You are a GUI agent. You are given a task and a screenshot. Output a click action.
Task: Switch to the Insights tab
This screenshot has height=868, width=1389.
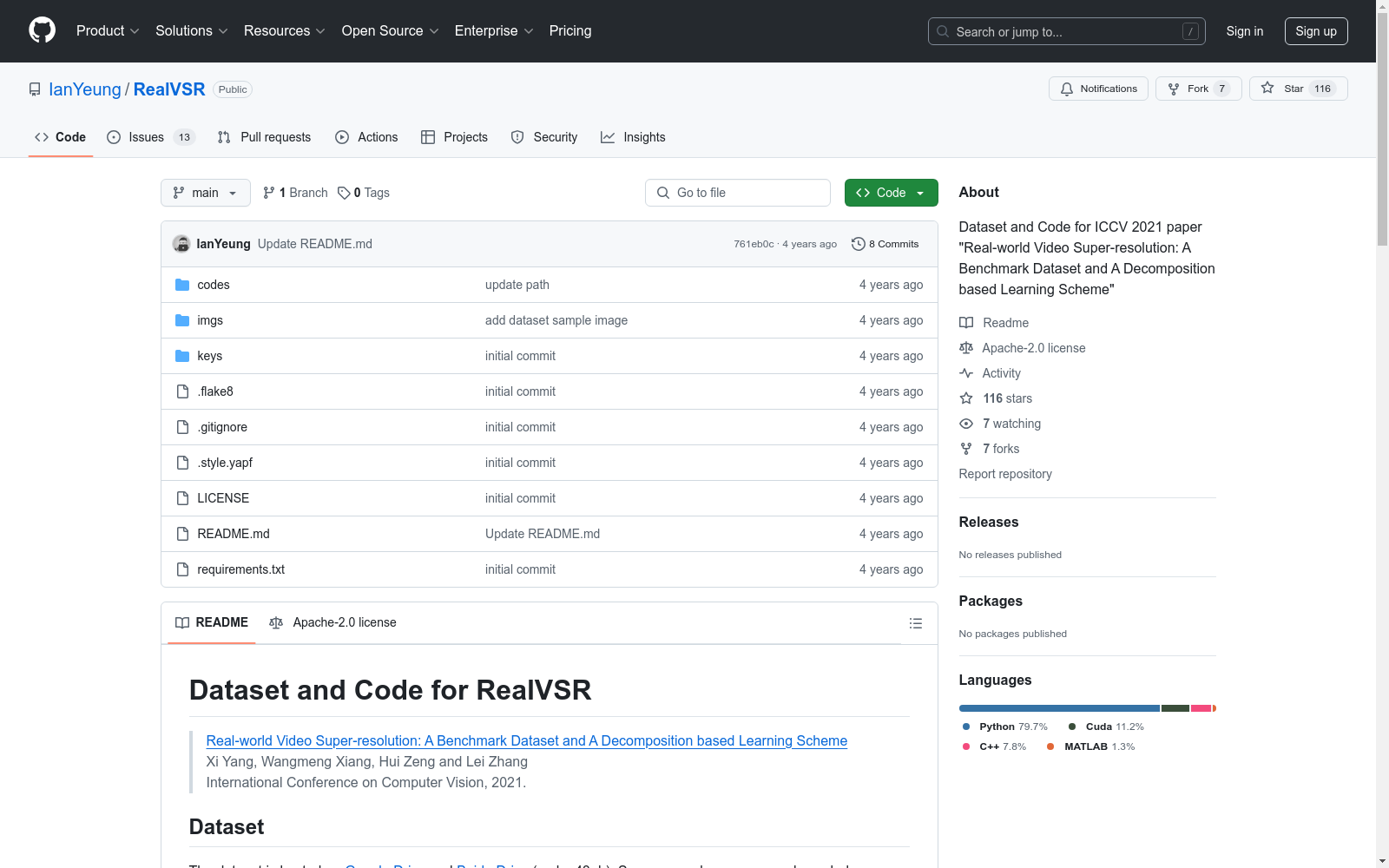pyautogui.click(x=633, y=137)
